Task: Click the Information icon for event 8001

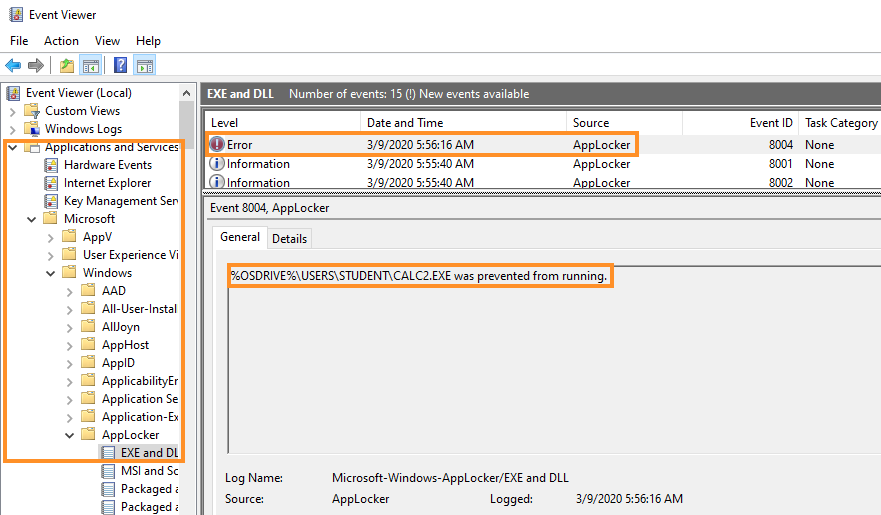Action: (x=217, y=163)
